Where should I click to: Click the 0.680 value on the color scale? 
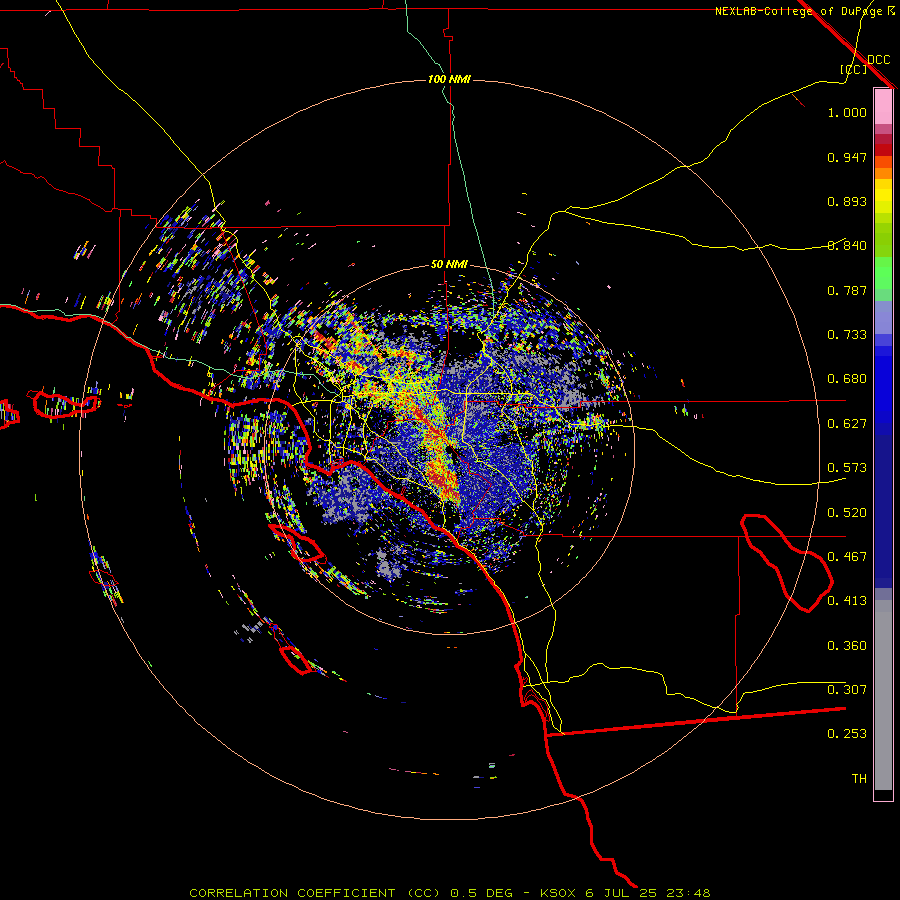coord(847,379)
